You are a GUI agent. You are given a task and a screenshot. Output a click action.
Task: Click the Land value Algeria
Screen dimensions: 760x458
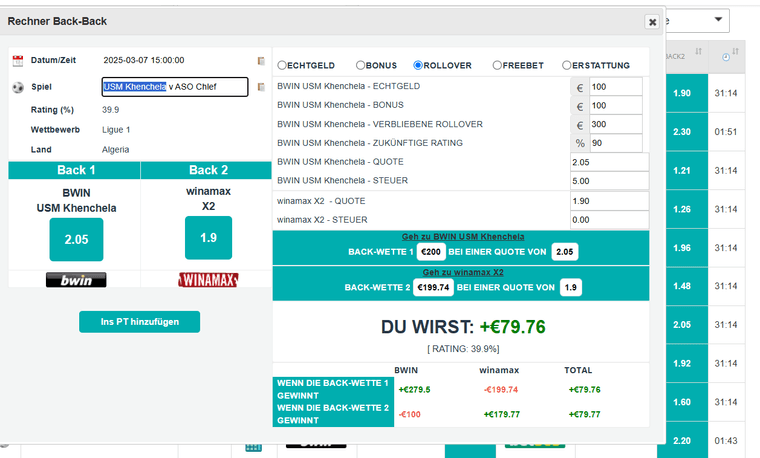click(x=115, y=150)
